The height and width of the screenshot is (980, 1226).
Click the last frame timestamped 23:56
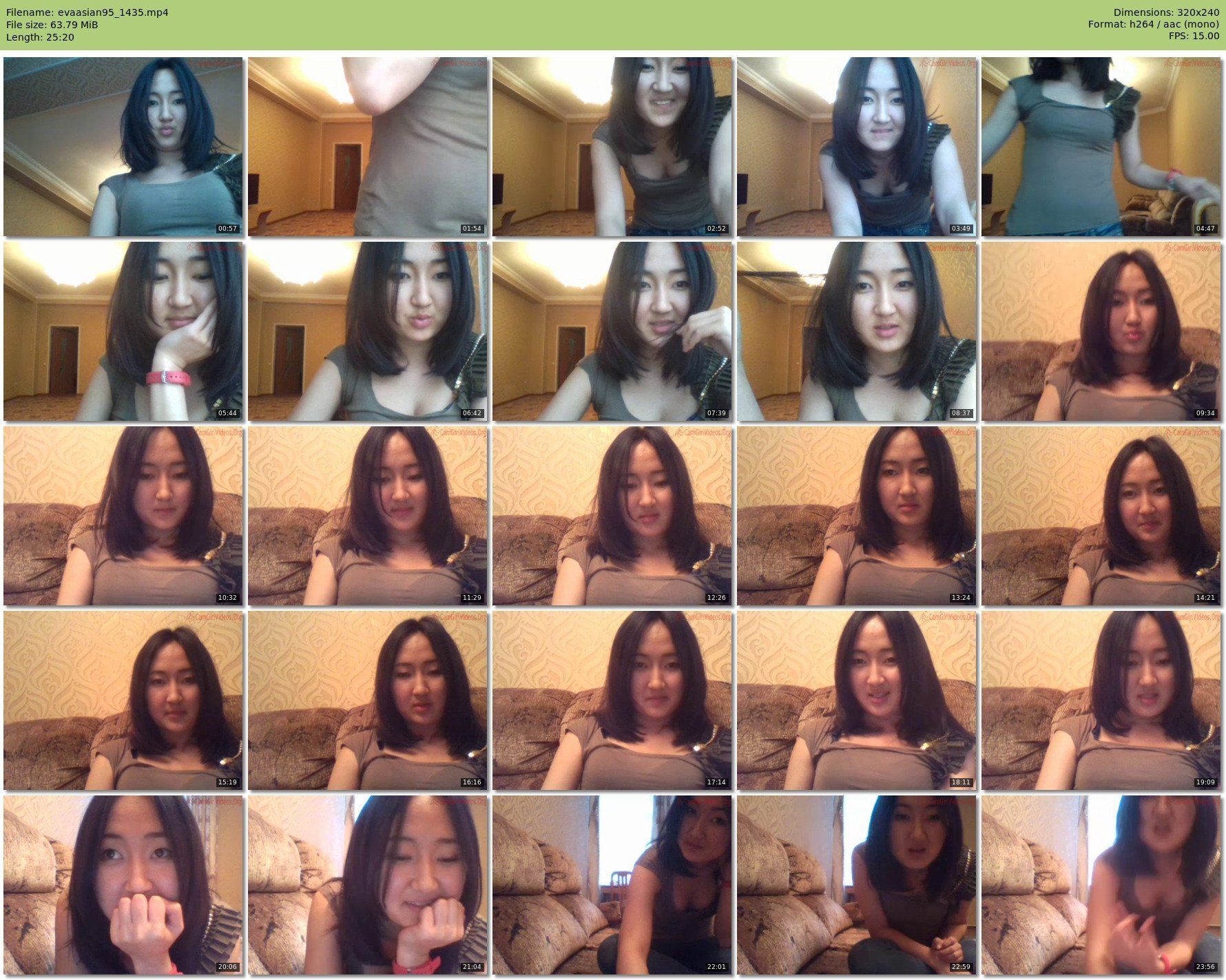coord(1101,885)
